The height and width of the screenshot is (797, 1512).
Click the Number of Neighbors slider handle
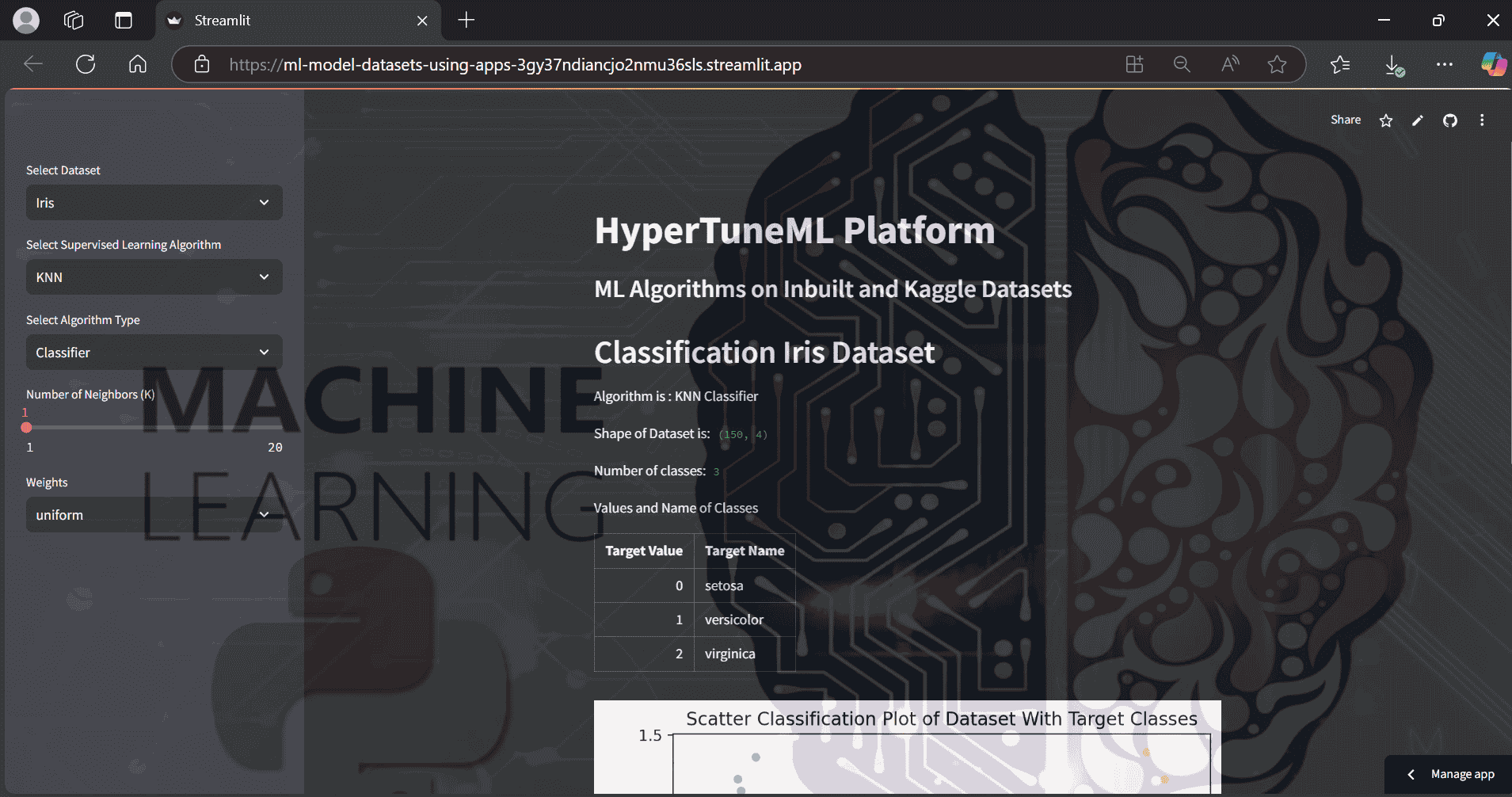(27, 428)
